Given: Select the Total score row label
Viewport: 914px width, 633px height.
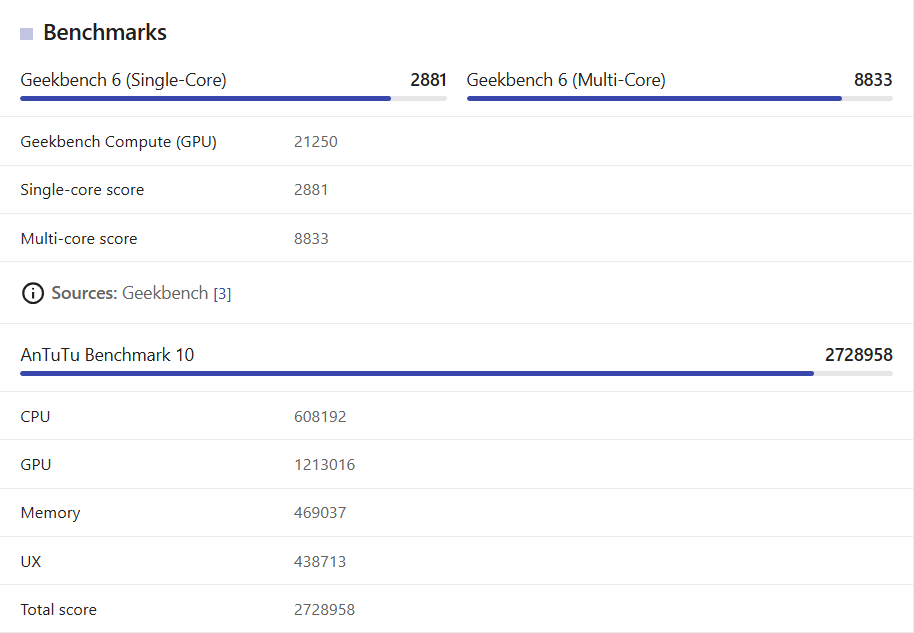Looking at the screenshot, I should pos(58,610).
